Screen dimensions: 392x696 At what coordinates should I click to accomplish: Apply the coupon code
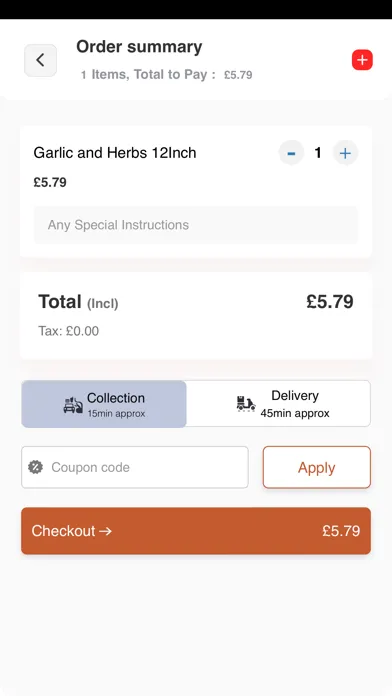pyautogui.click(x=317, y=467)
